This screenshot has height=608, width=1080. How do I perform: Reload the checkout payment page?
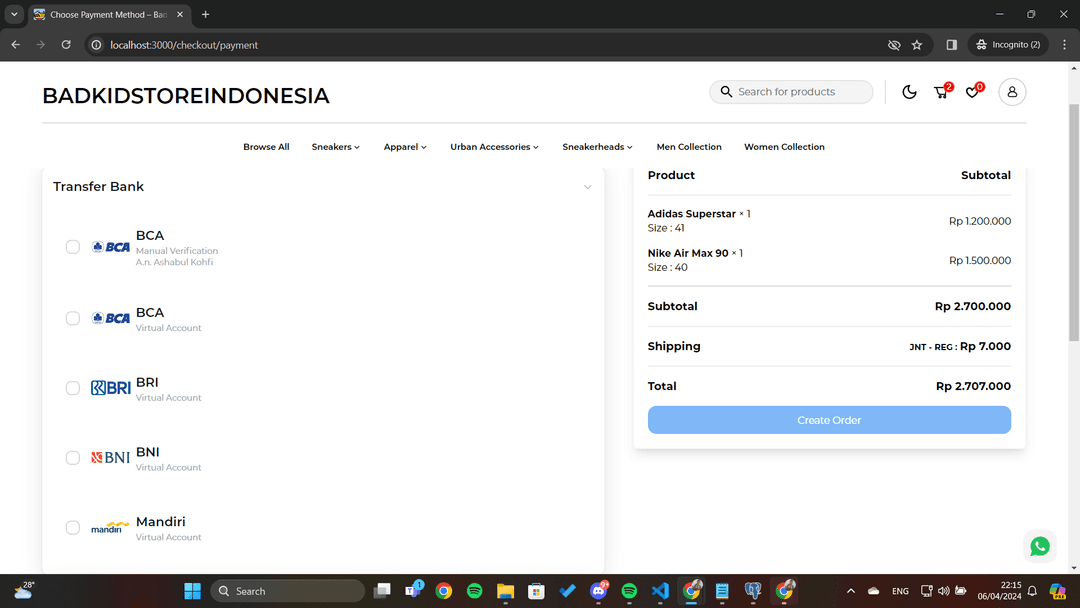click(x=66, y=45)
